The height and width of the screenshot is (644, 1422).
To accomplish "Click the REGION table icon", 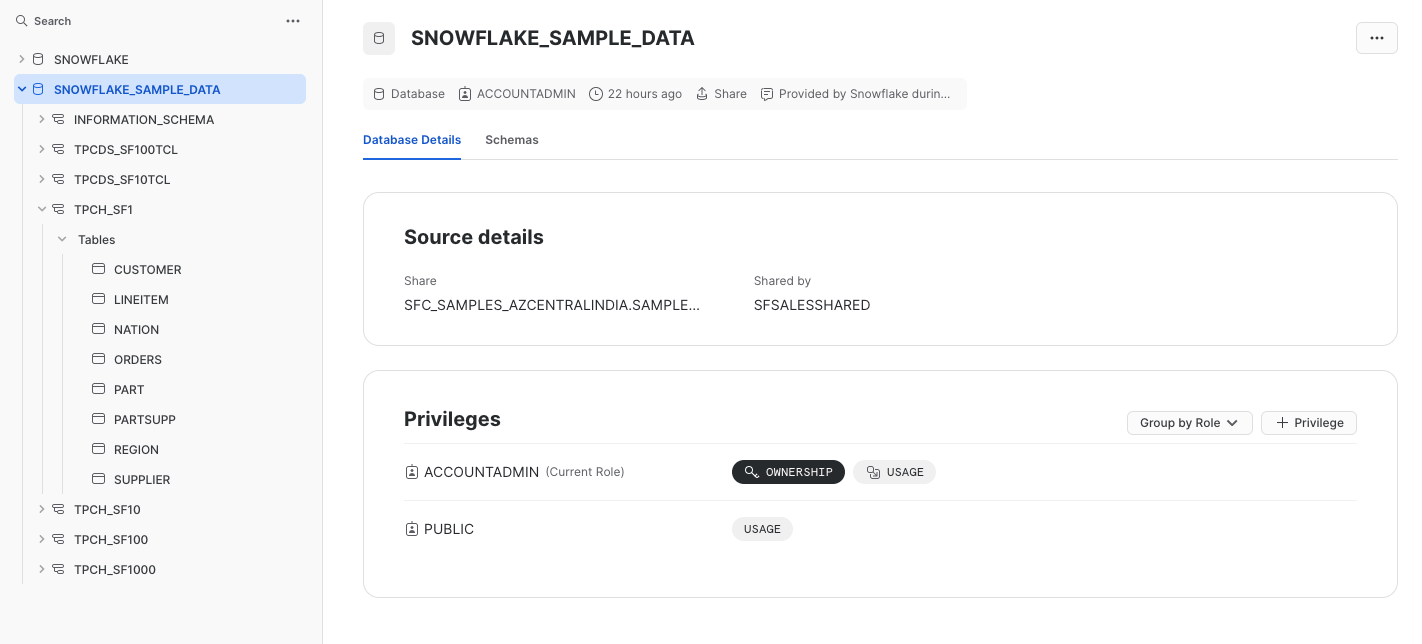I will pyautogui.click(x=98, y=449).
